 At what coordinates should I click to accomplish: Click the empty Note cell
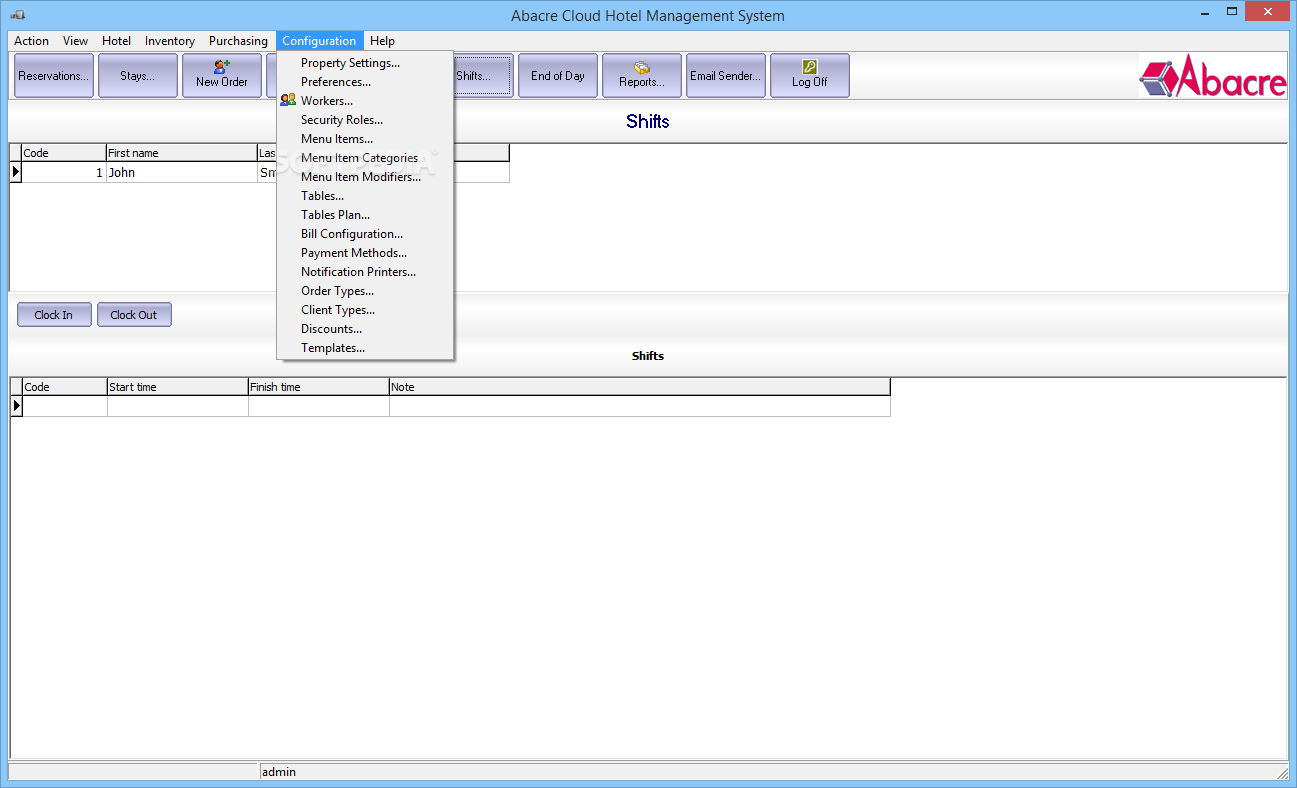[x=640, y=406]
